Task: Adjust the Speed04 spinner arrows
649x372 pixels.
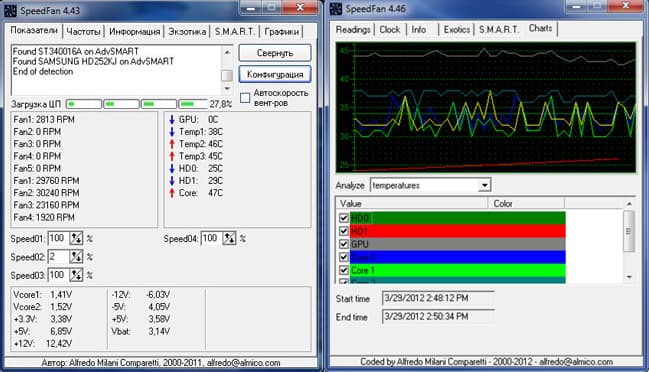Action: [x=229, y=238]
